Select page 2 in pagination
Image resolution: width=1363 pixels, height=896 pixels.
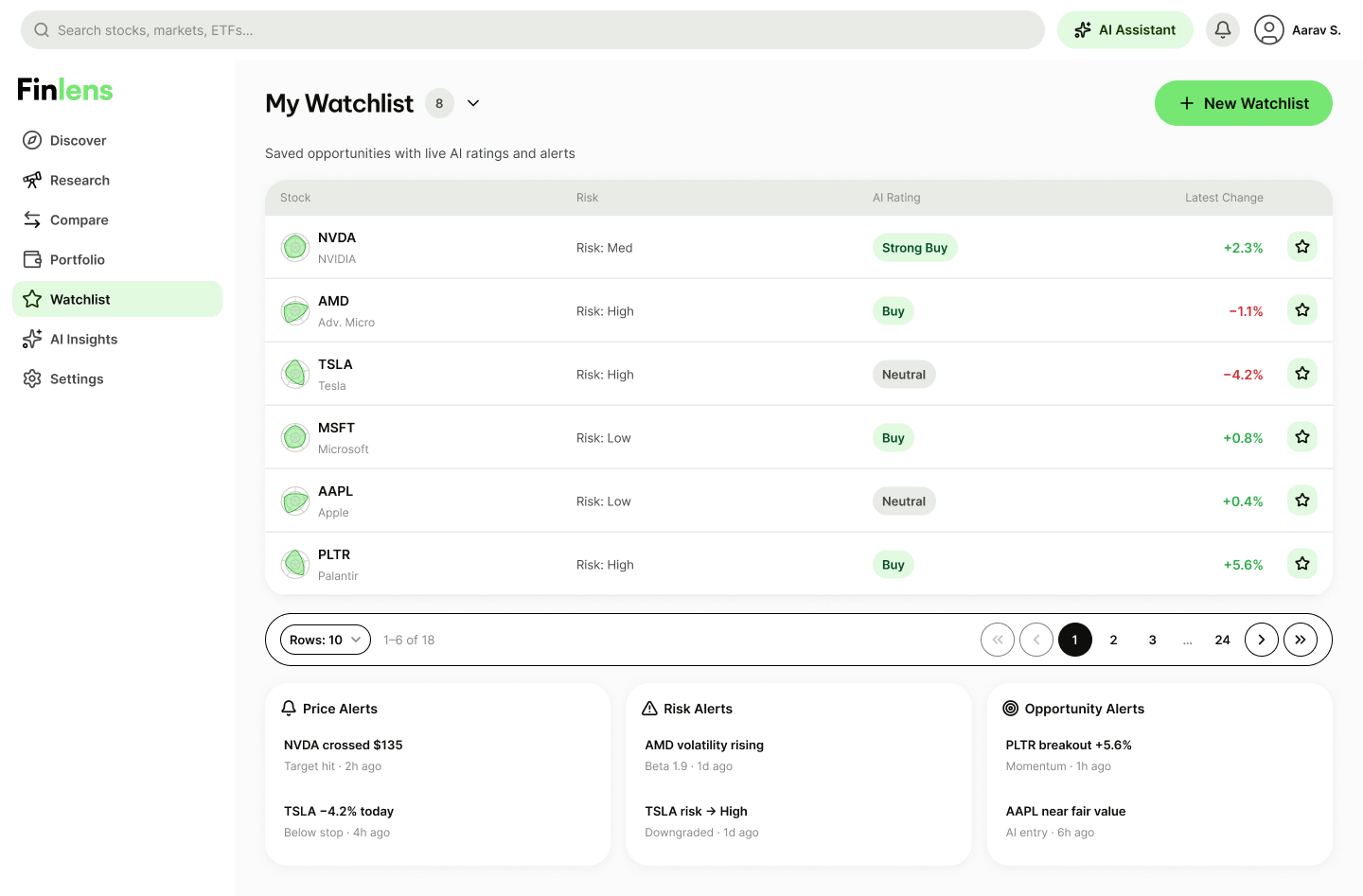click(x=1114, y=640)
